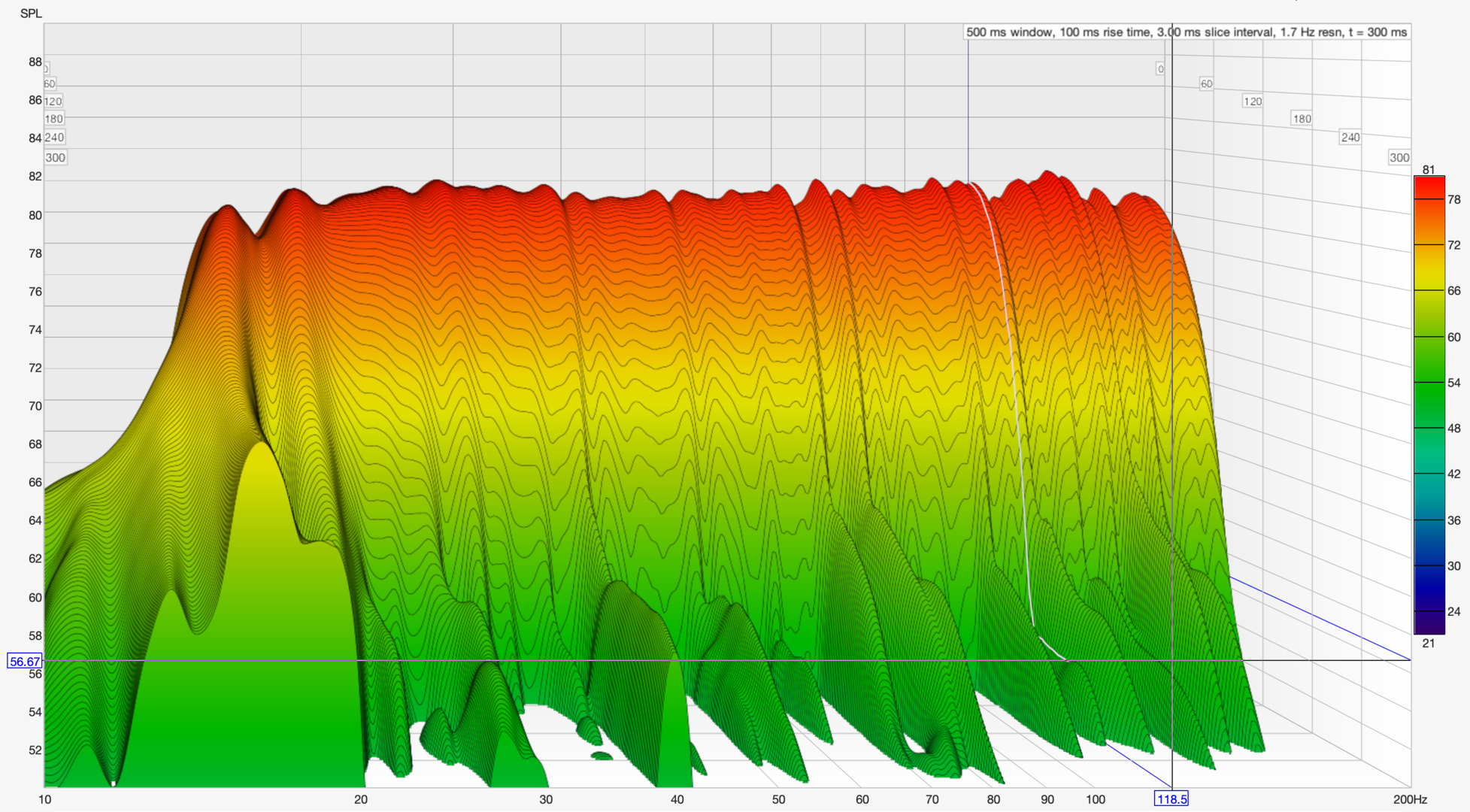Image resolution: width=1470 pixels, height=812 pixels.
Task: Click the 50 Hz frequency axis label
Action: (778, 799)
